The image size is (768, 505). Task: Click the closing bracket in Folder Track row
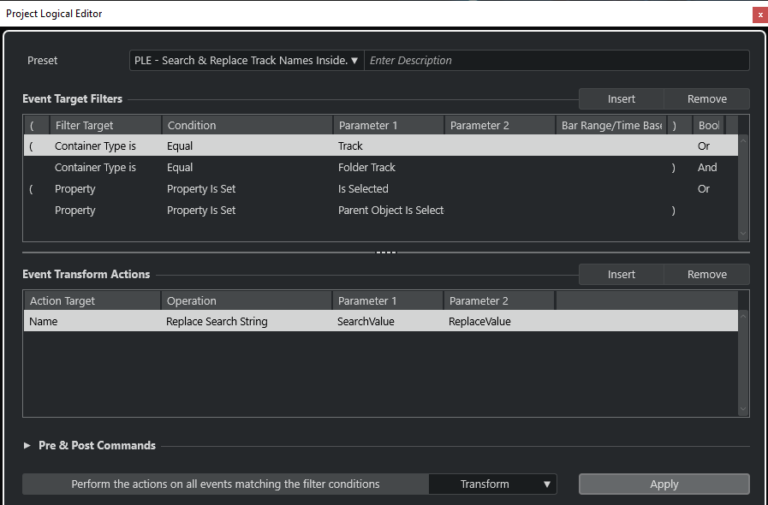coord(673,168)
